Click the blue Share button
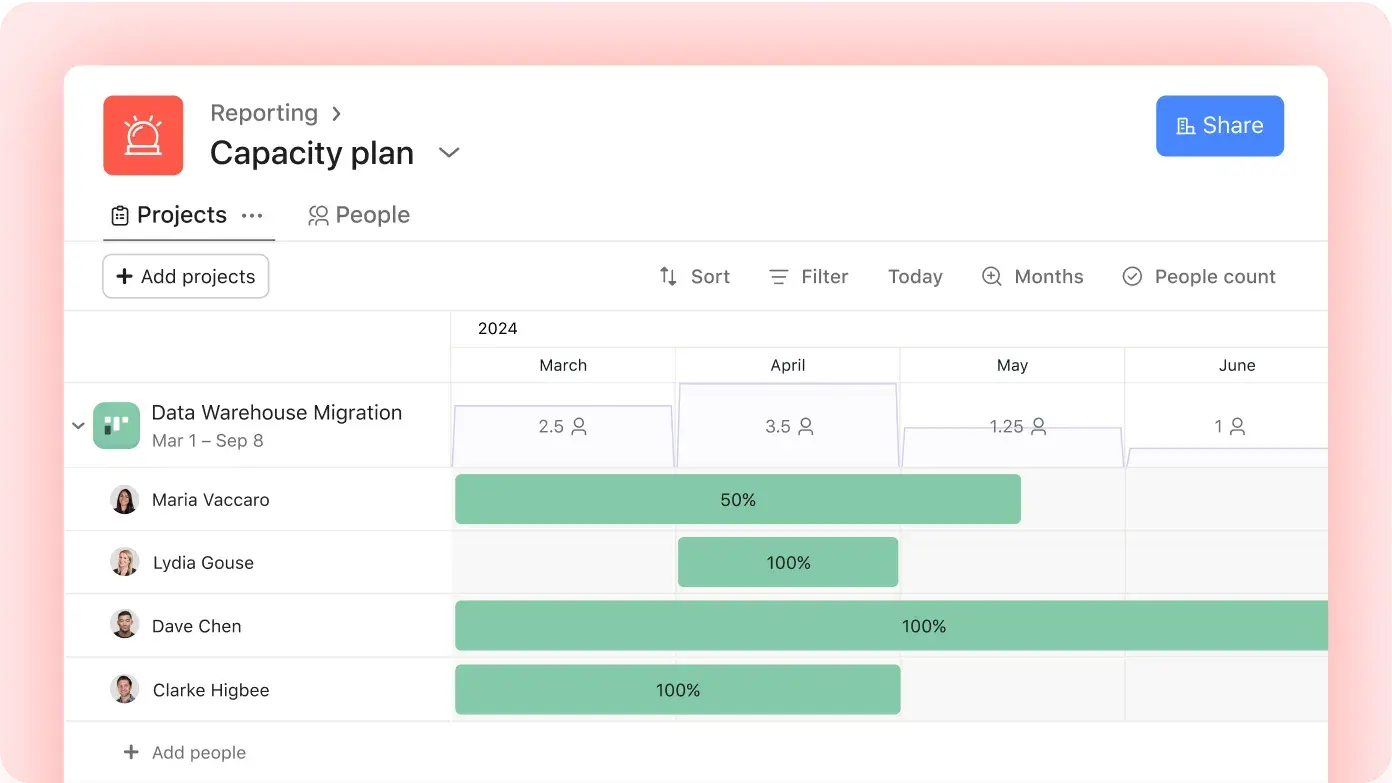Viewport: 1392px width, 783px height. 1219,126
